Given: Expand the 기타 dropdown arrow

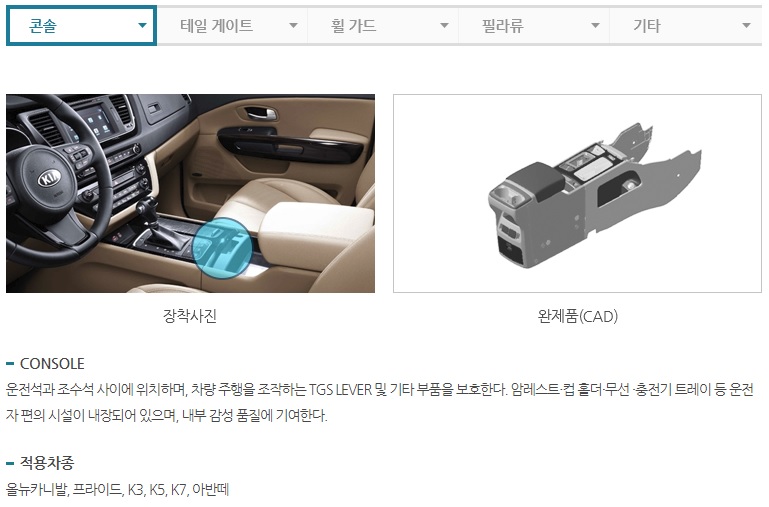Looking at the screenshot, I should (x=746, y=25).
